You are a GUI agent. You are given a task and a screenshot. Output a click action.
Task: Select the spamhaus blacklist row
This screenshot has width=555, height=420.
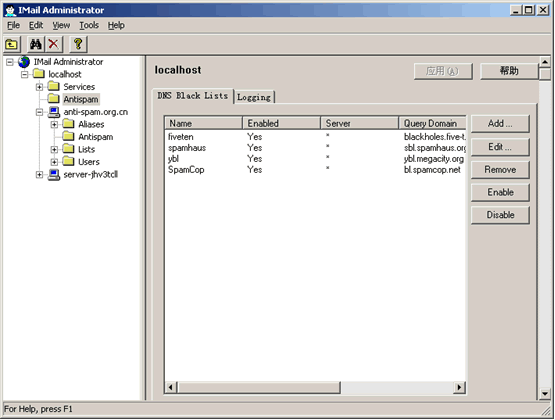click(x=315, y=148)
